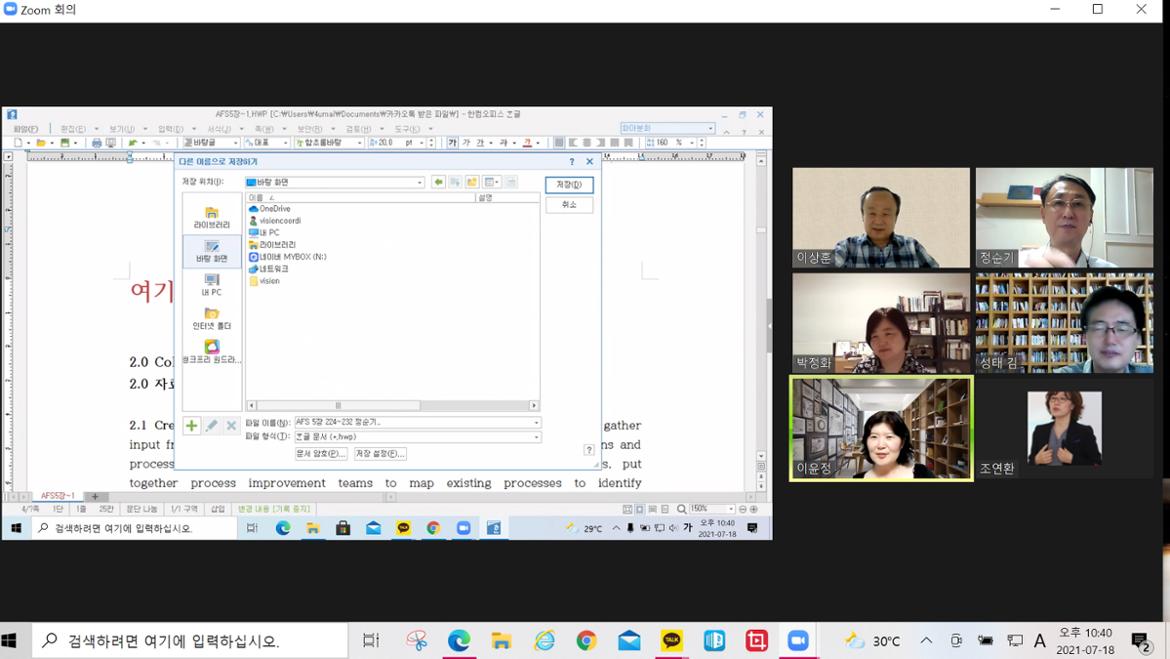
Task: Open the 파일(F) menu in Hancom Office
Action: click(x=25, y=129)
